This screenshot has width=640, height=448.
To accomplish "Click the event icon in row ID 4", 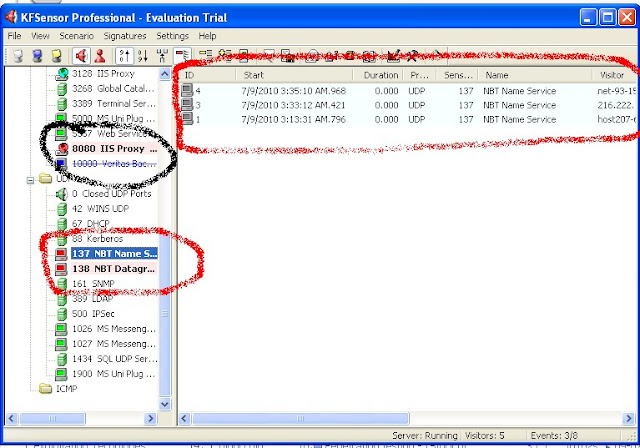I will click(x=187, y=90).
